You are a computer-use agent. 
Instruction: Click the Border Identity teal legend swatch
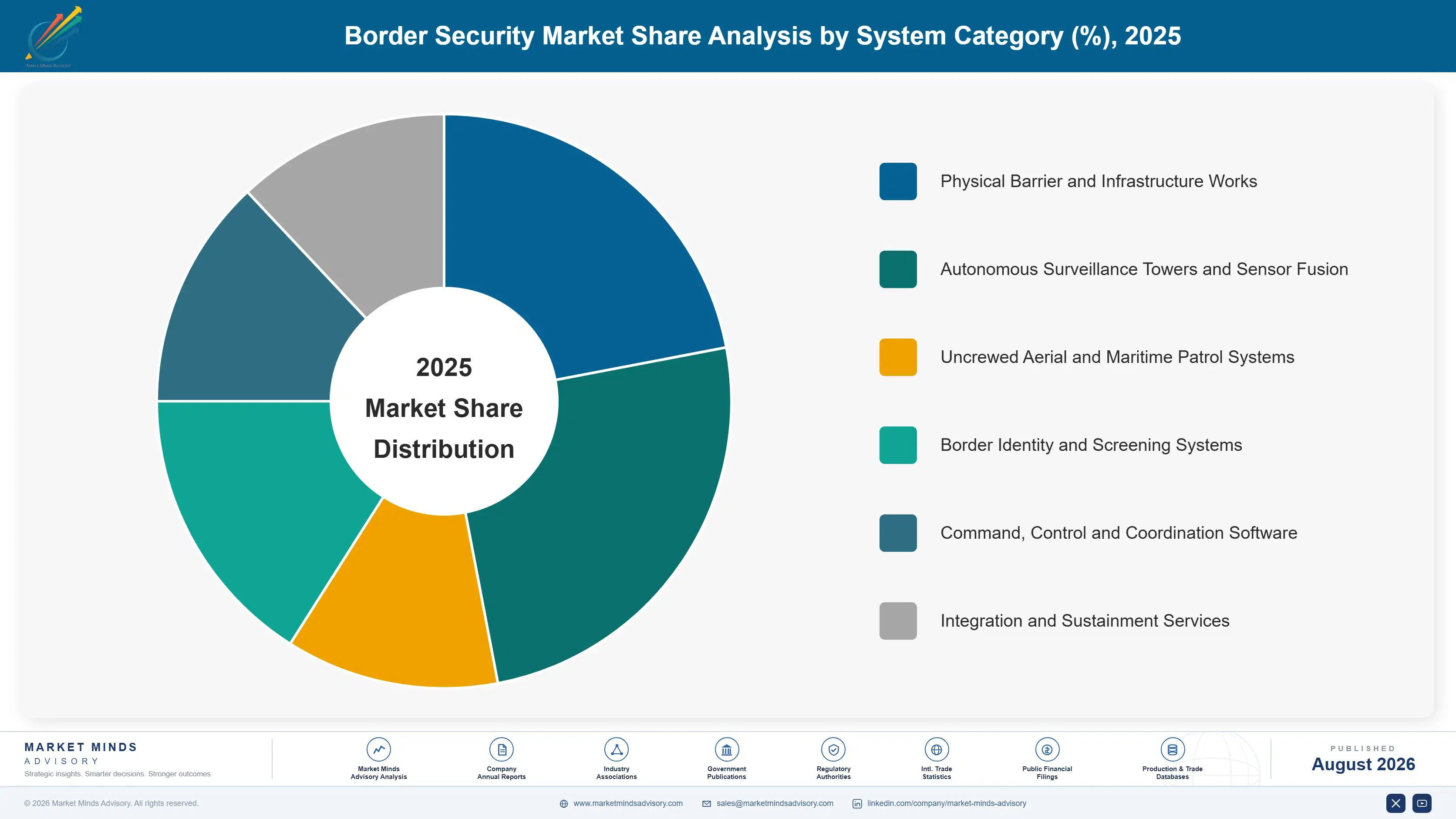pos(897,445)
